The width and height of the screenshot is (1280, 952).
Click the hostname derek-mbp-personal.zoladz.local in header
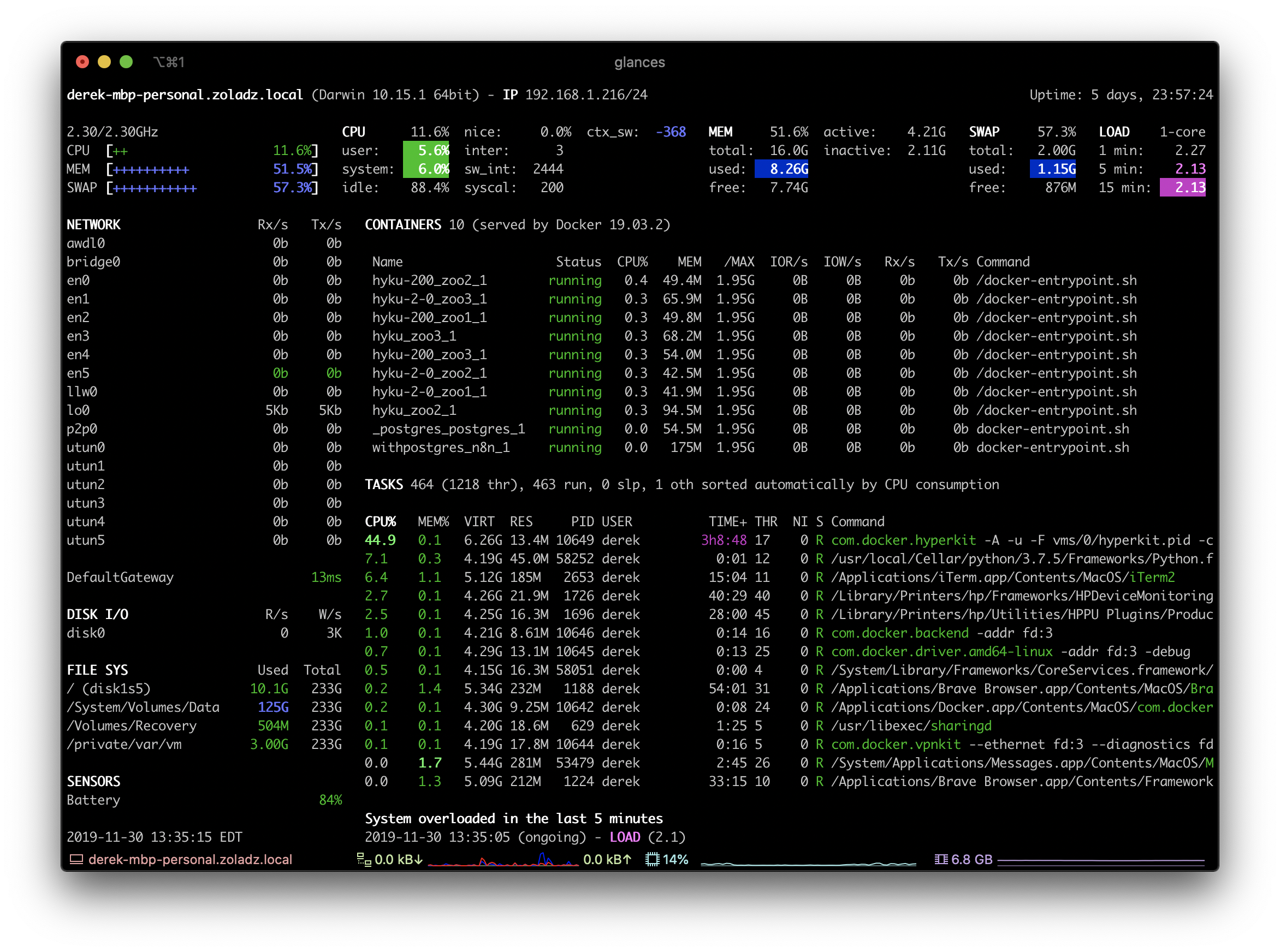tap(185, 94)
